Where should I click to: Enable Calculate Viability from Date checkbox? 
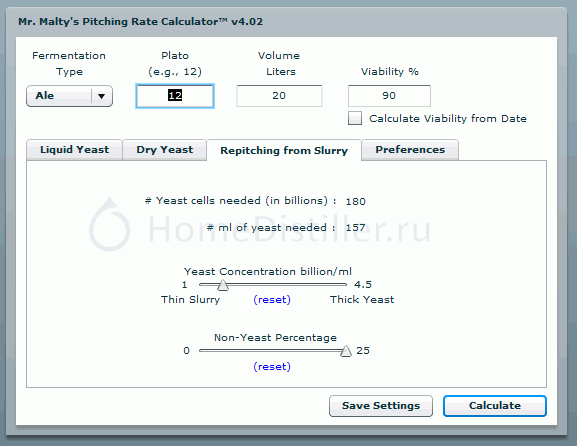pos(355,118)
